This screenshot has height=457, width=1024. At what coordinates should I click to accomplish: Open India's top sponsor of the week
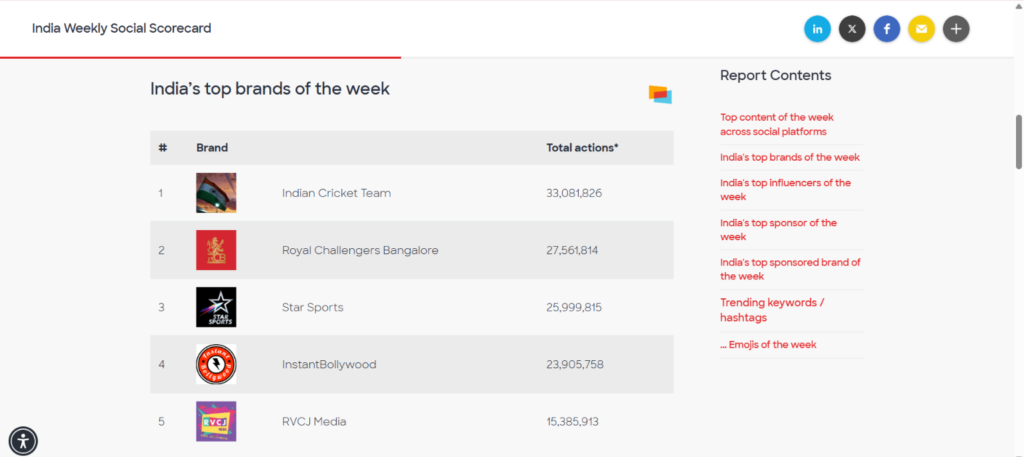pos(778,229)
